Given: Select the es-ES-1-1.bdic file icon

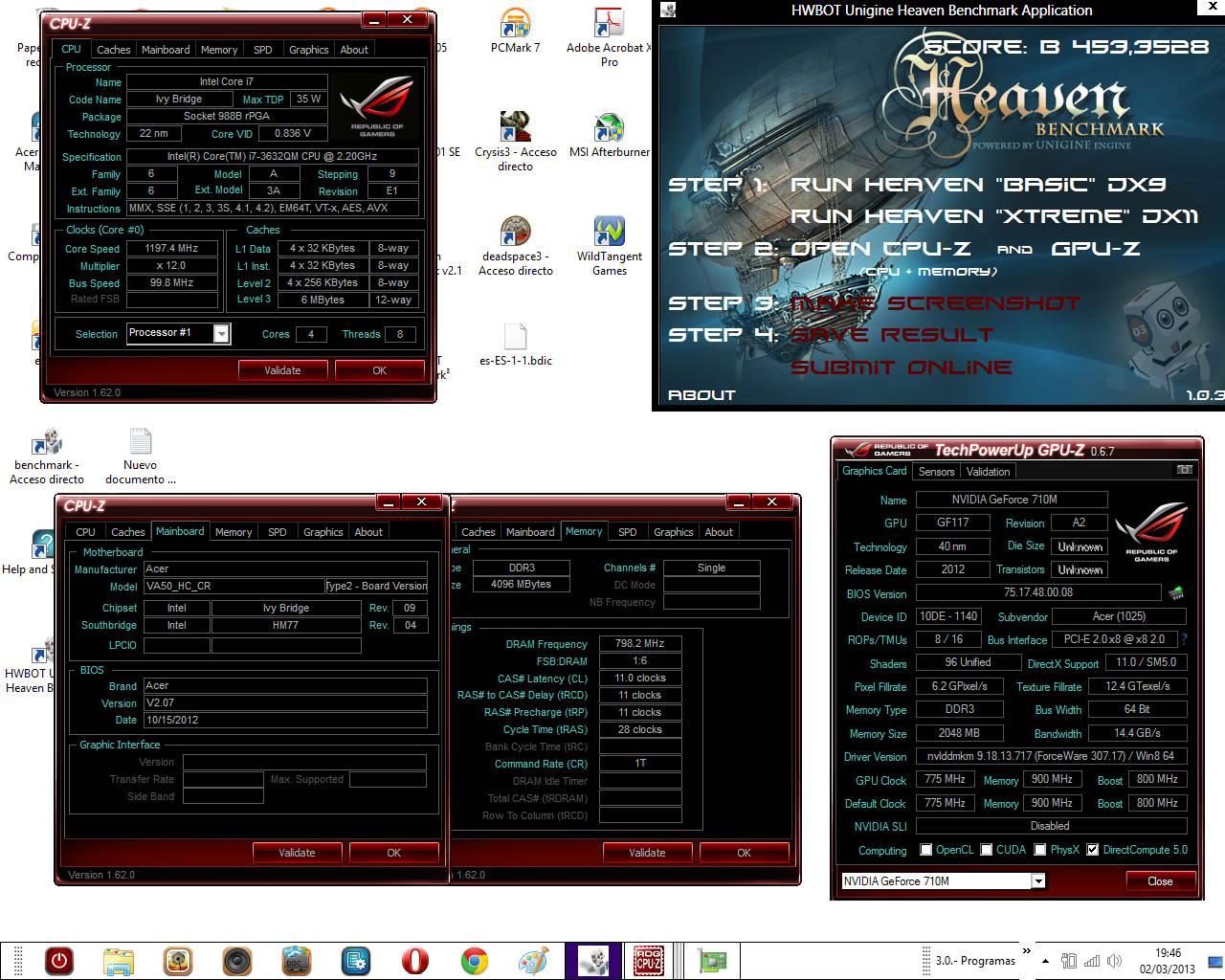Looking at the screenshot, I should pos(515,345).
